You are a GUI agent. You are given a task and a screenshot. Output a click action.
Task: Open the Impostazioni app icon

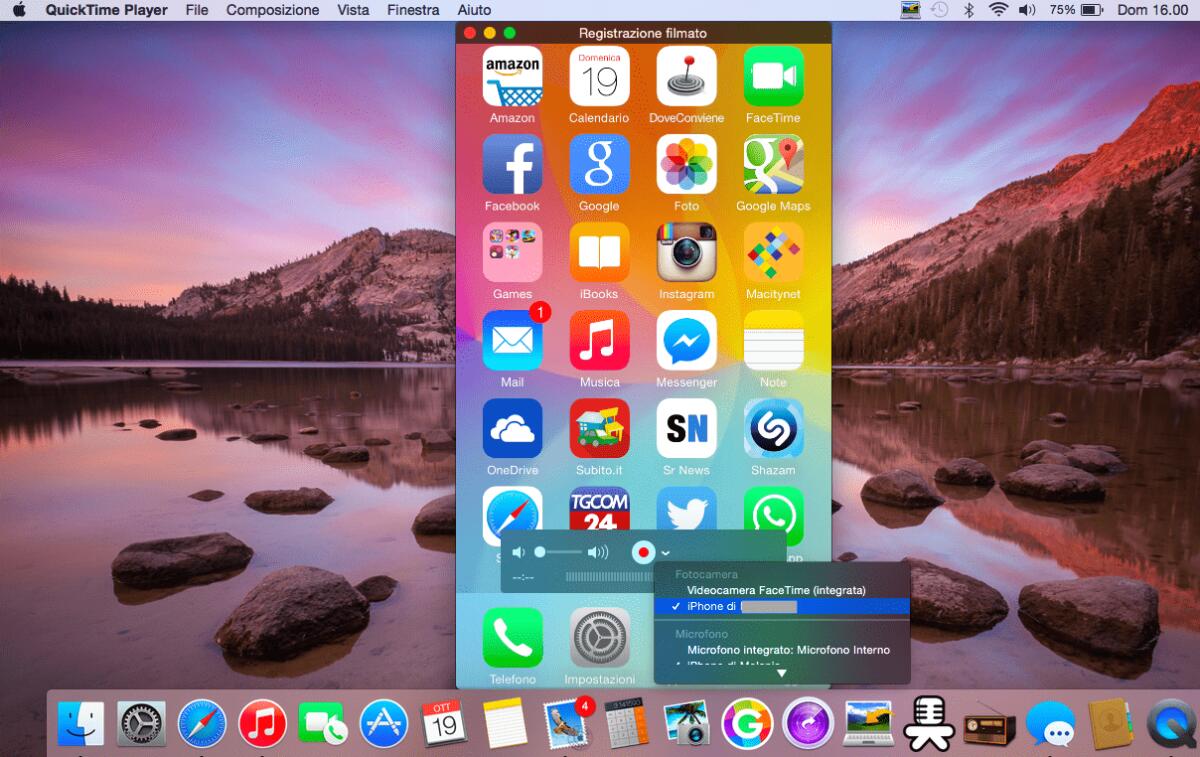point(599,637)
